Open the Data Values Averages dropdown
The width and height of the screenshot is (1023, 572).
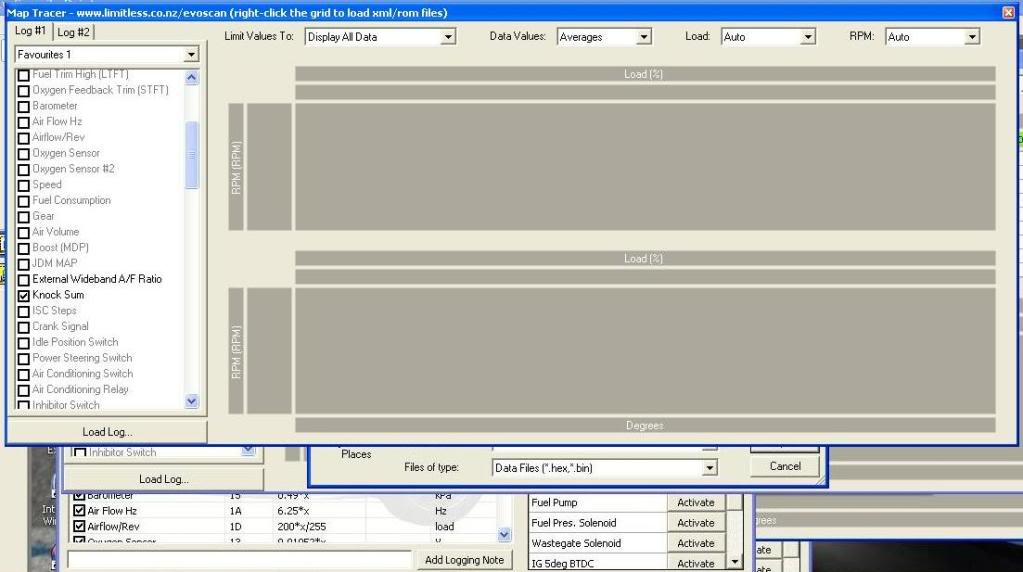[x=643, y=37]
